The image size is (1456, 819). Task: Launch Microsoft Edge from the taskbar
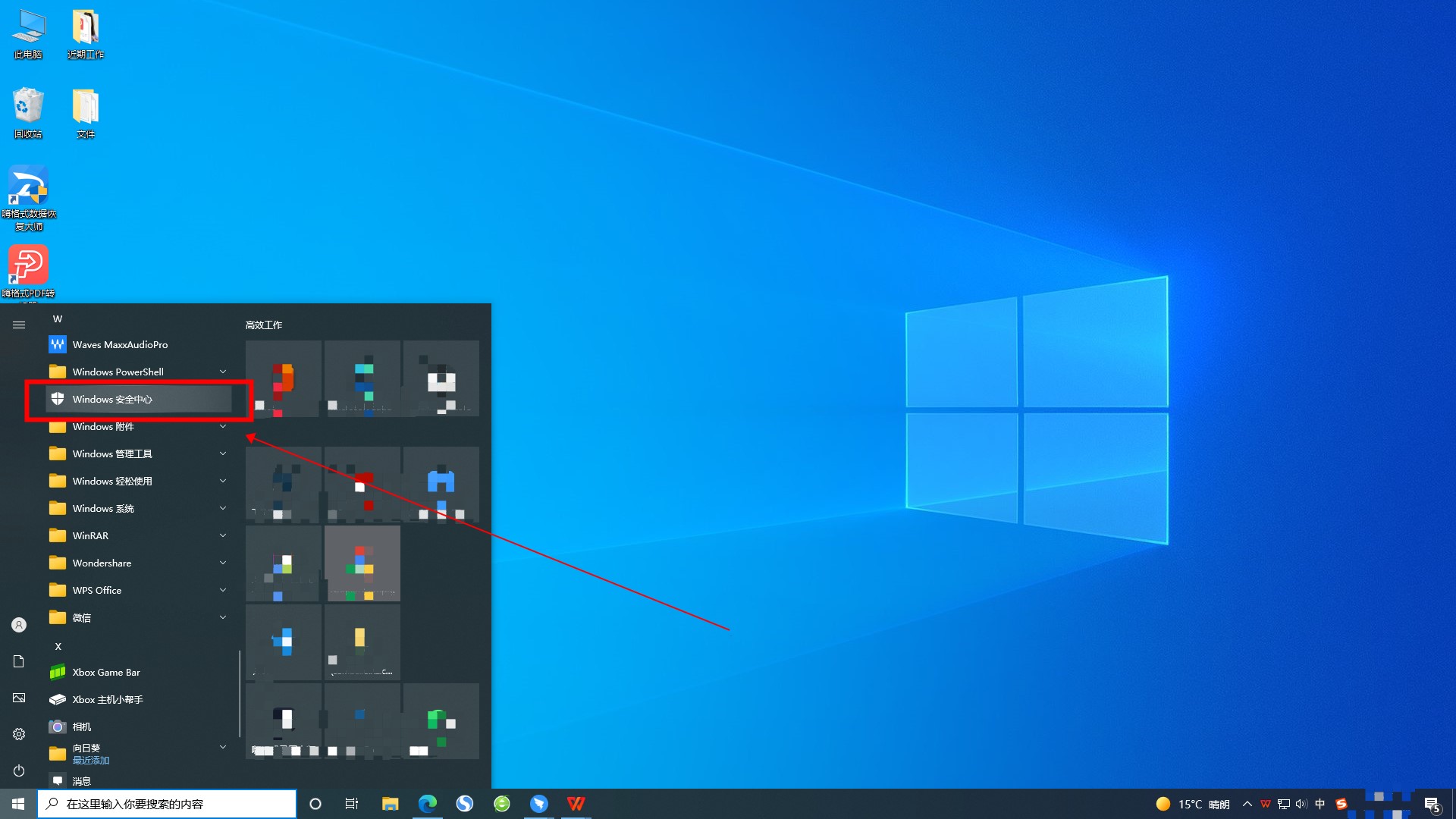(428, 803)
